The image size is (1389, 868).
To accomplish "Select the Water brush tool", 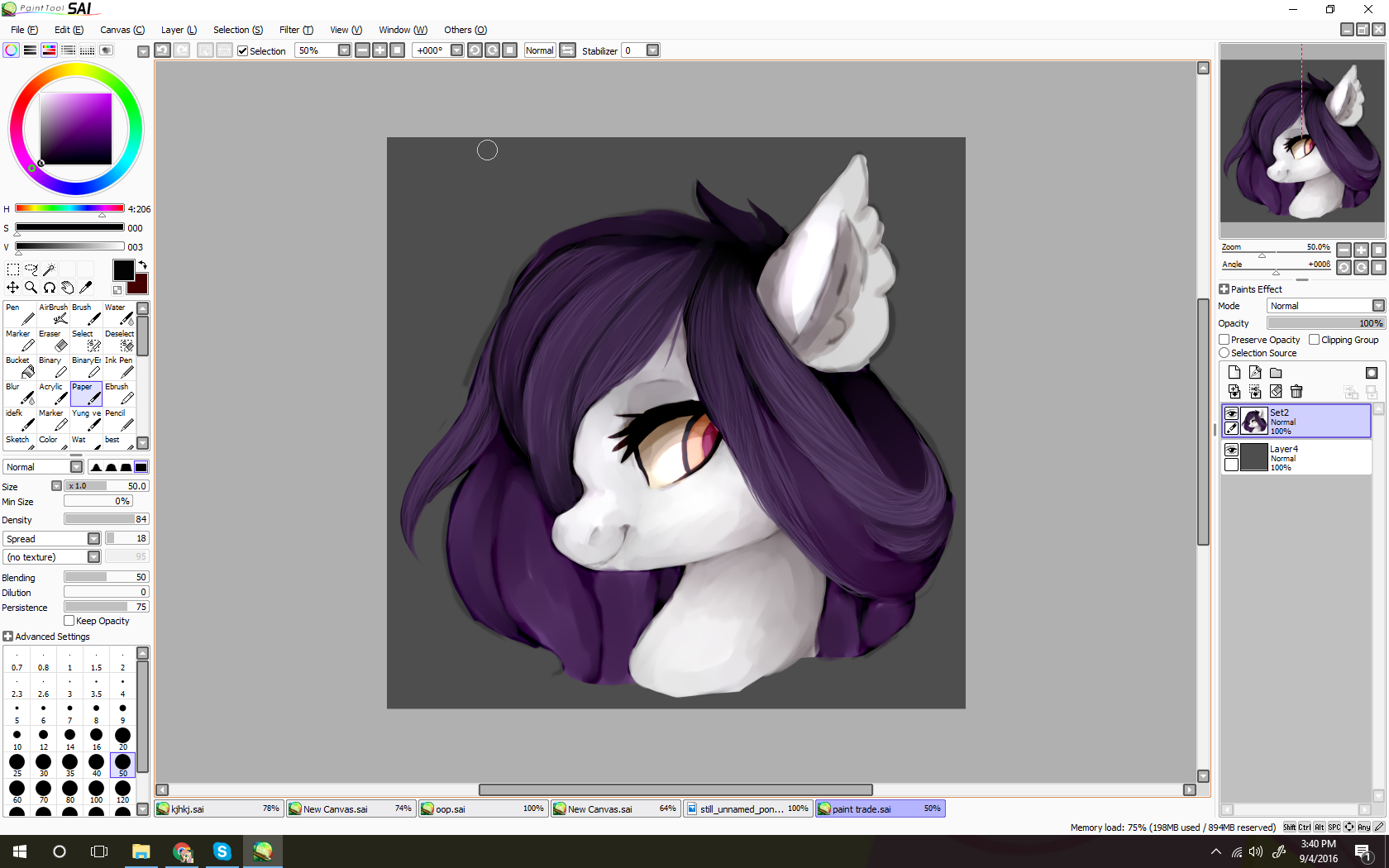I will click(120, 314).
